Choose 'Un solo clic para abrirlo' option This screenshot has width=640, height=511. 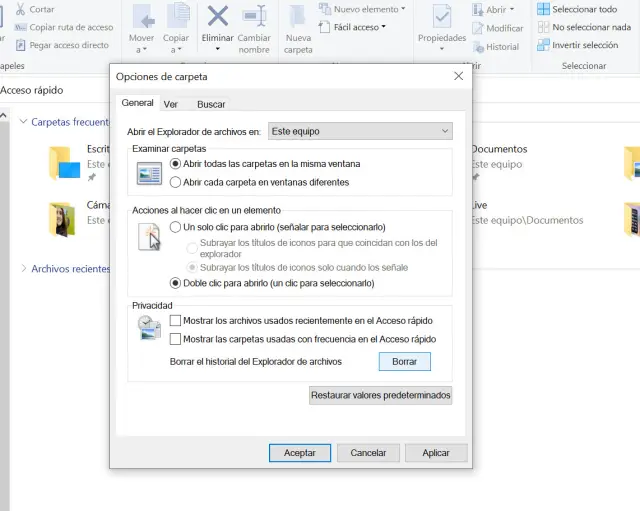[x=176, y=227]
